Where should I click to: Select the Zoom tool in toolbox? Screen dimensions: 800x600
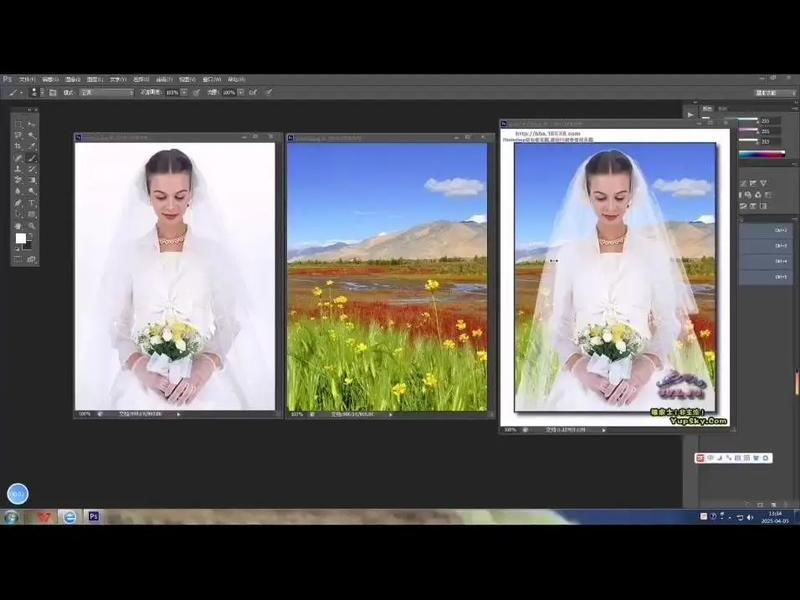point(32,226)
